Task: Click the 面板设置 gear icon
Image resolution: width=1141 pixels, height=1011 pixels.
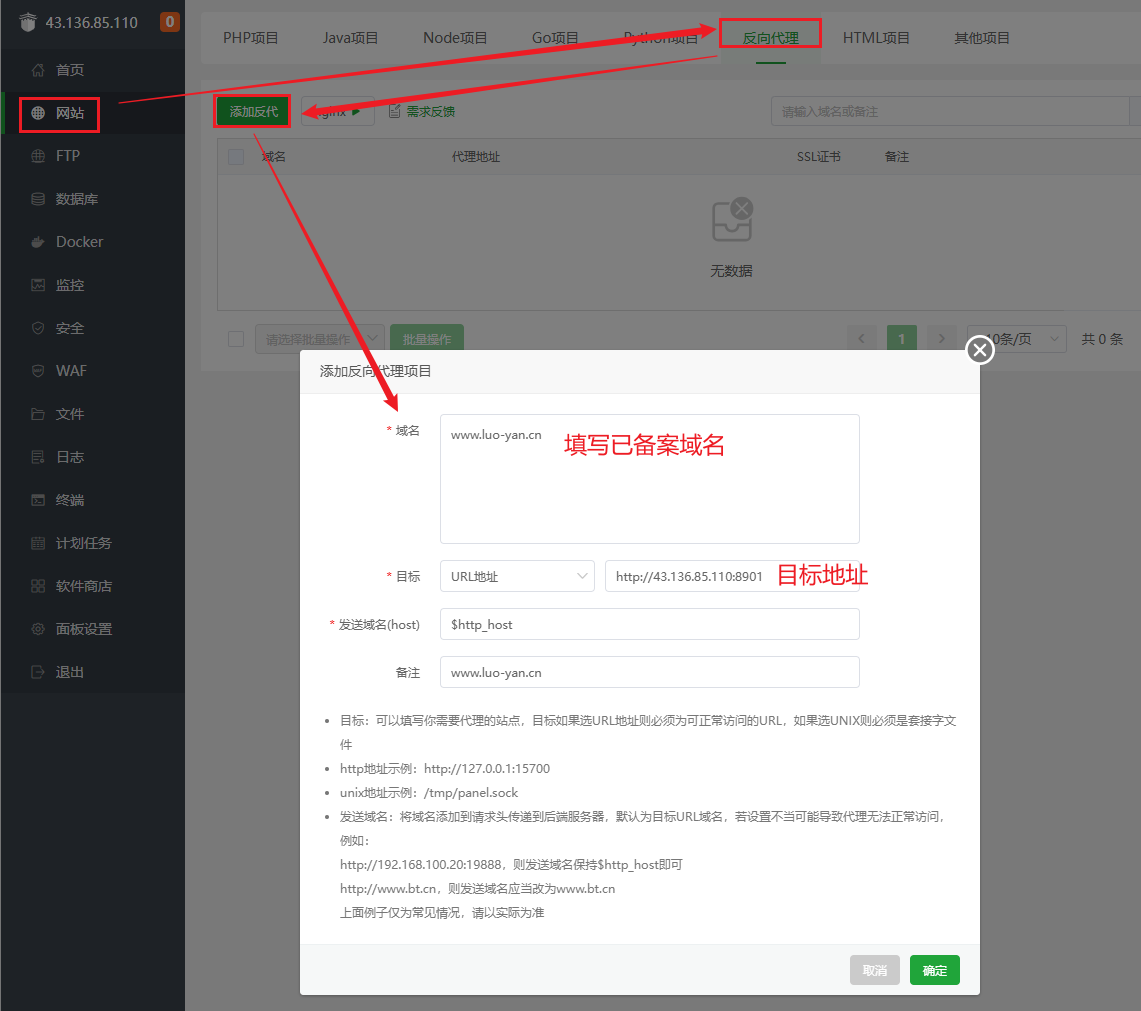Action: pos(38,629)
